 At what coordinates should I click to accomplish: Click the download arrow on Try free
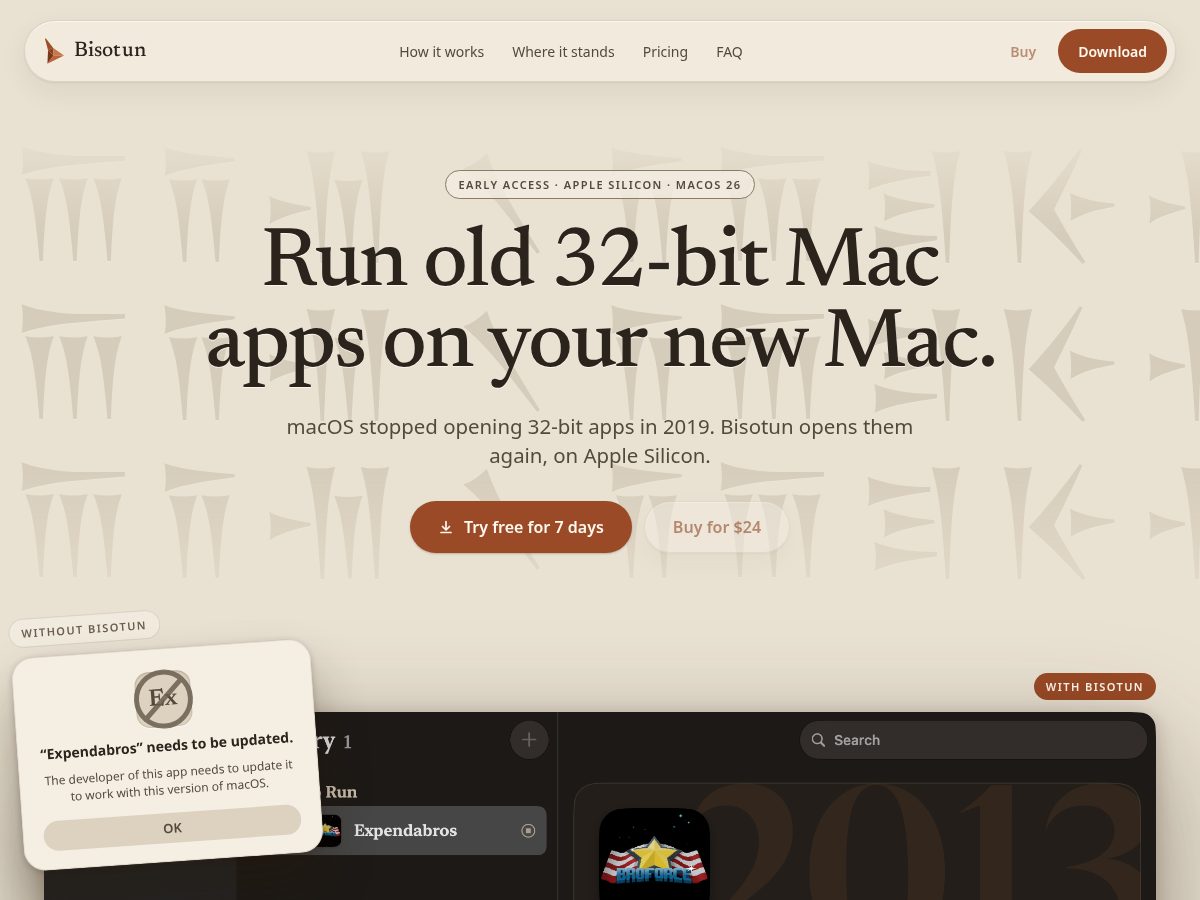[x=446, y=527]
